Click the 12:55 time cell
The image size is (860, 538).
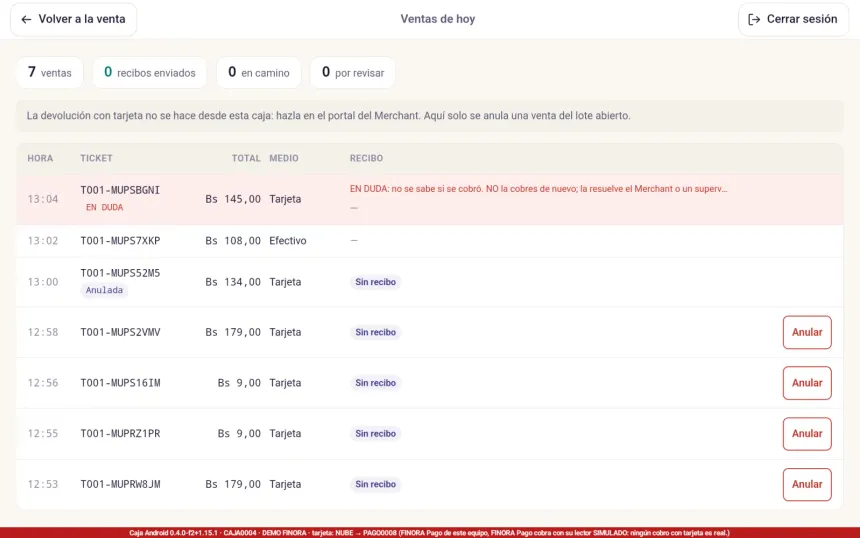point(43,434)
